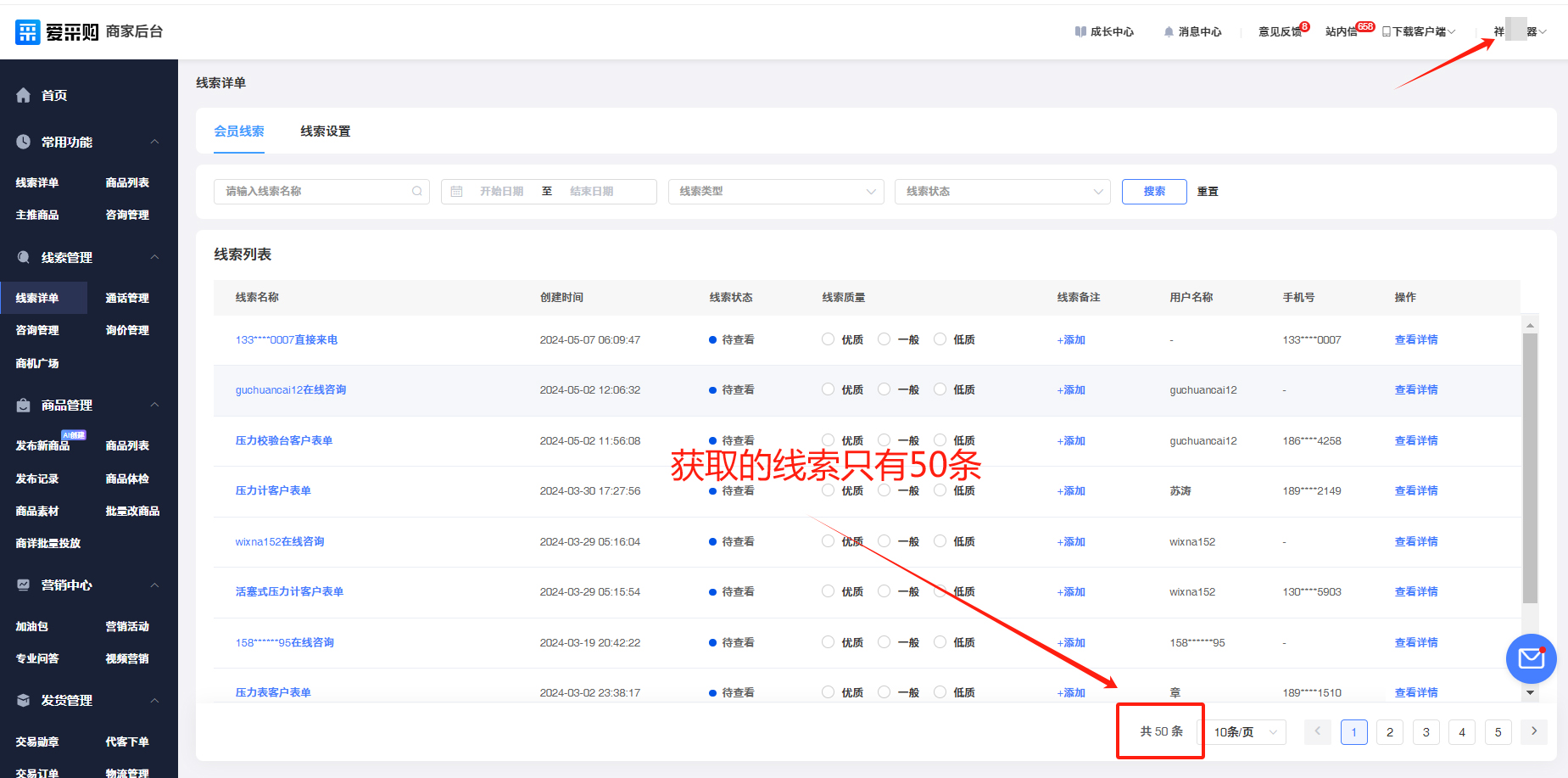
Task: Change page size from 10条/页 dropdown
Action: [x=1244, y=732]
